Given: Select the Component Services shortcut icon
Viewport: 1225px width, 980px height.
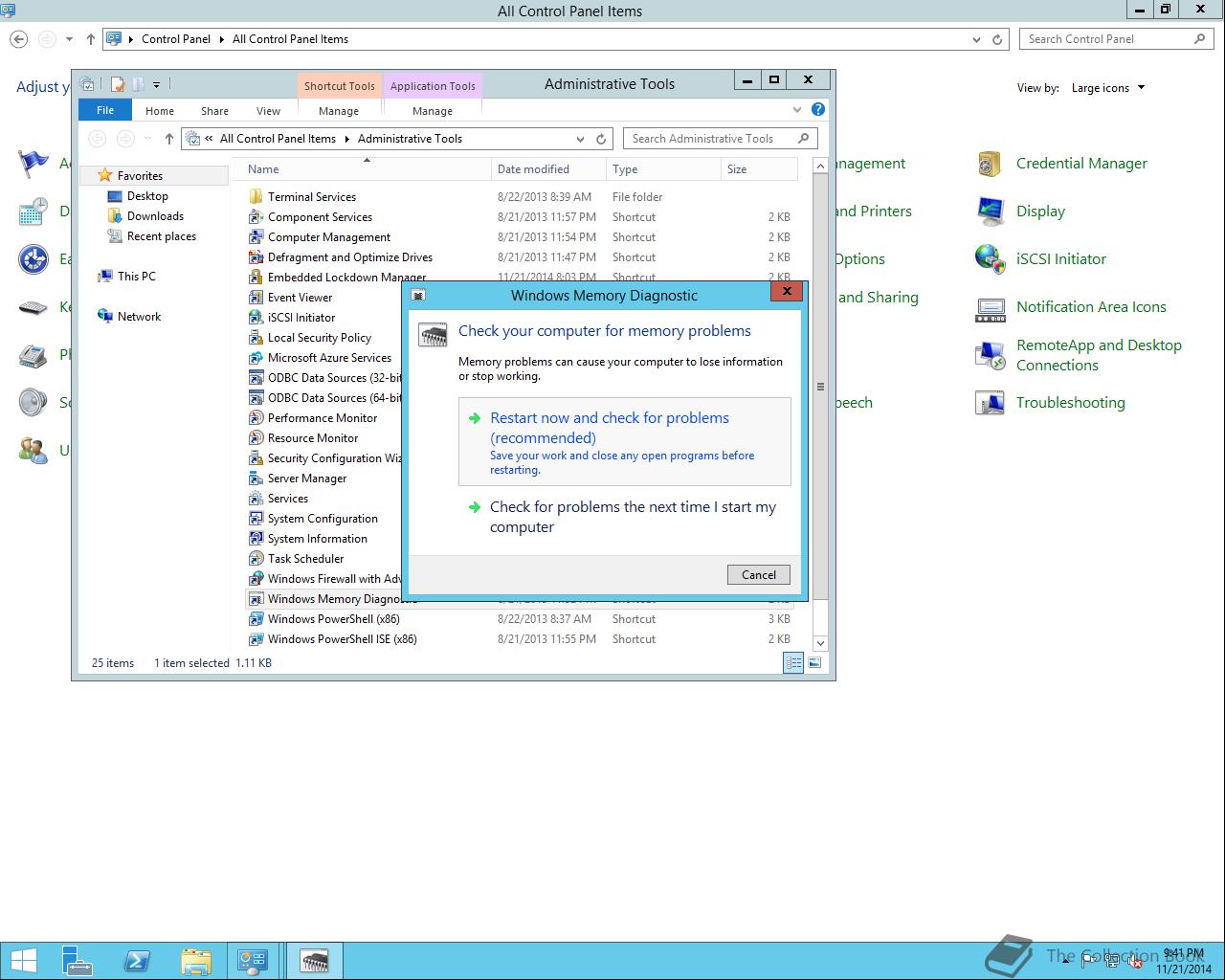Looking at the screenshot, I should pos(256,217).
